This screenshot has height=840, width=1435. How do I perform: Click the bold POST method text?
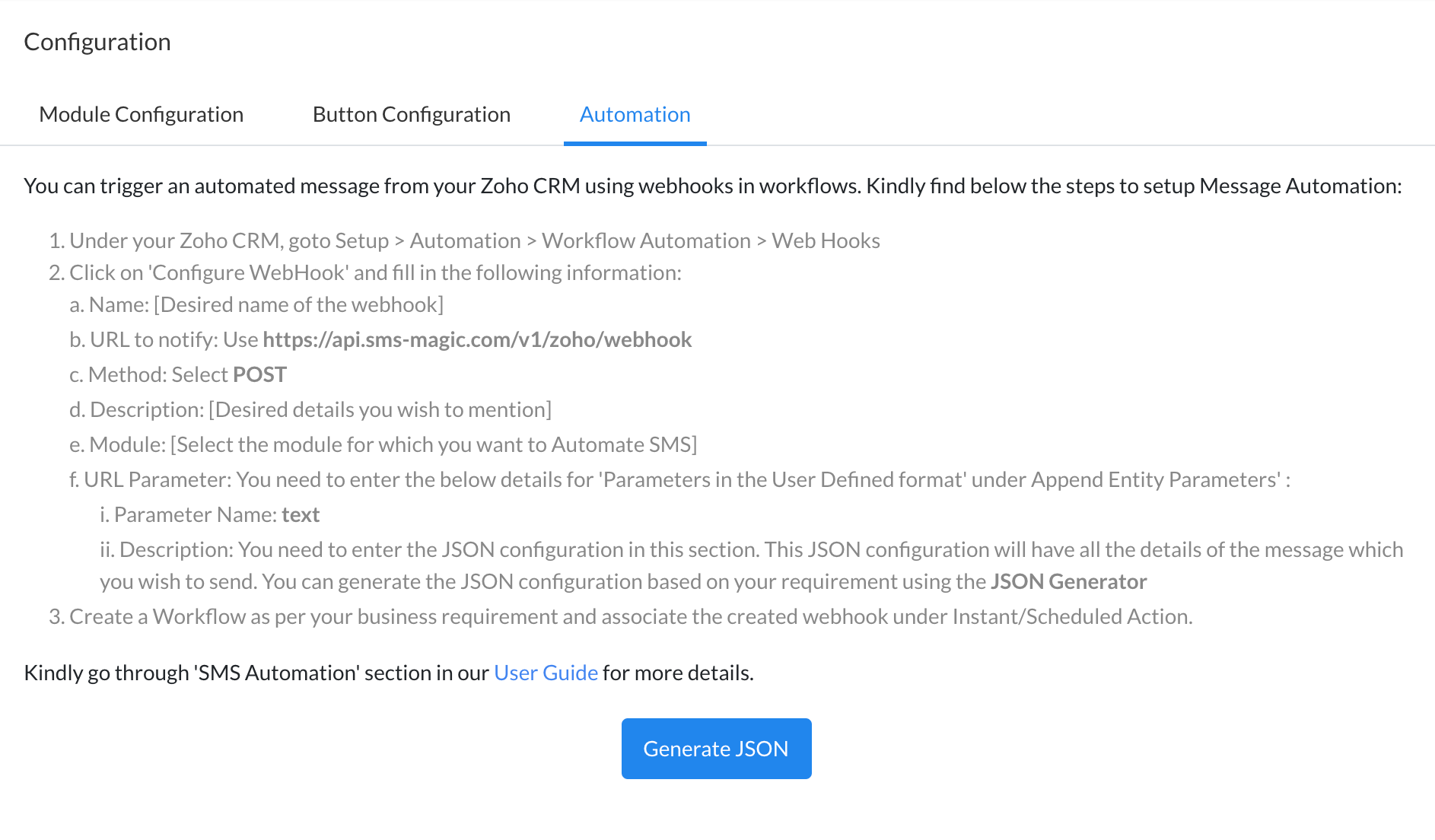coord(259,374)
